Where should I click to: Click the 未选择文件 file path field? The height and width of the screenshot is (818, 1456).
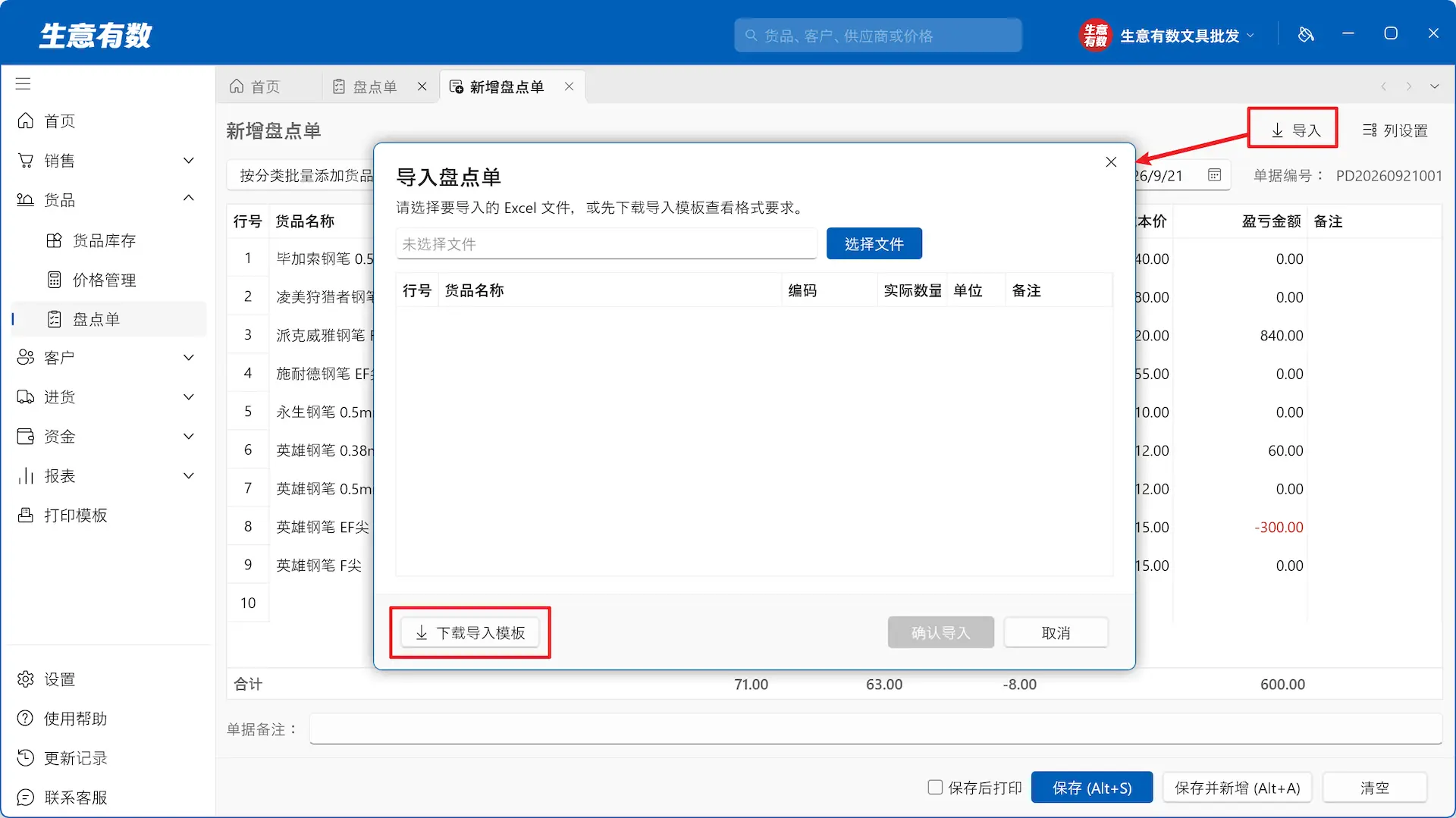606,244
